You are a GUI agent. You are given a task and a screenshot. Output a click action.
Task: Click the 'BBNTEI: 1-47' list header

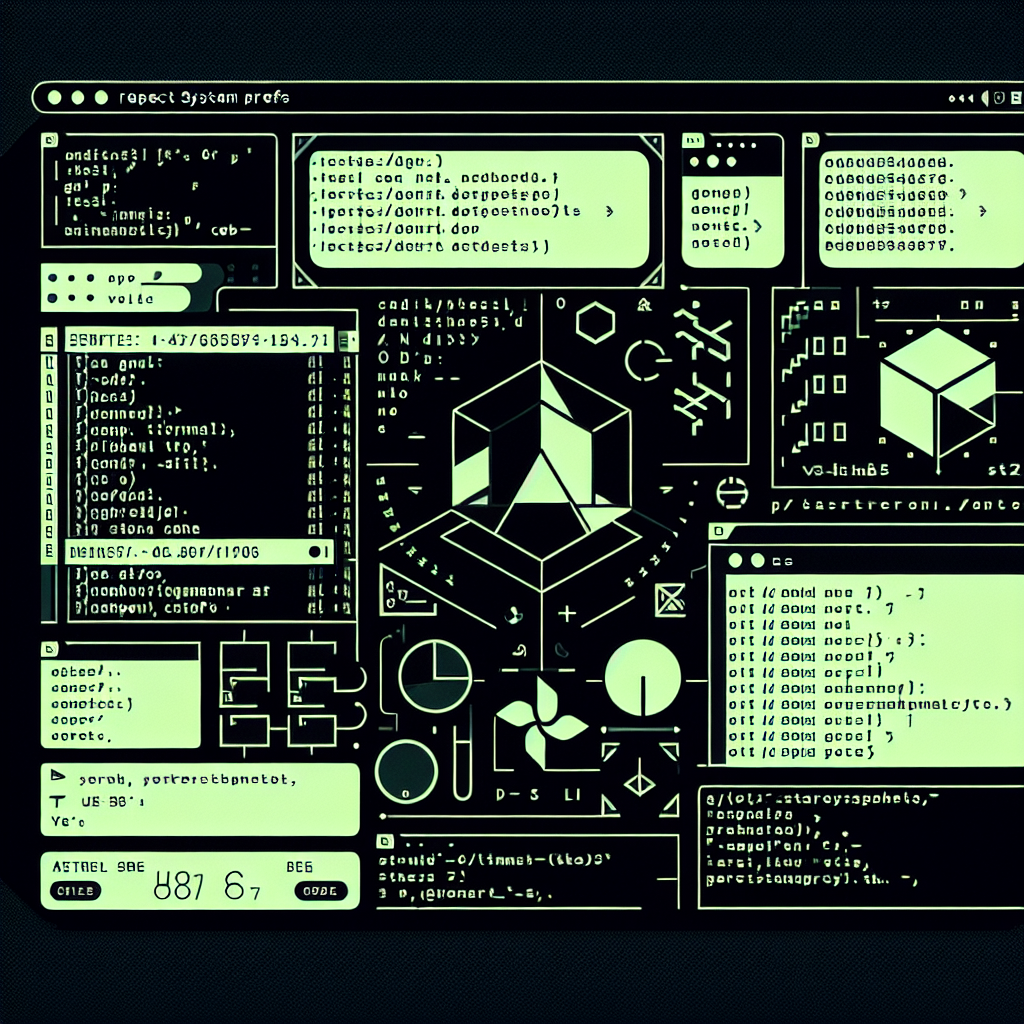200,340
